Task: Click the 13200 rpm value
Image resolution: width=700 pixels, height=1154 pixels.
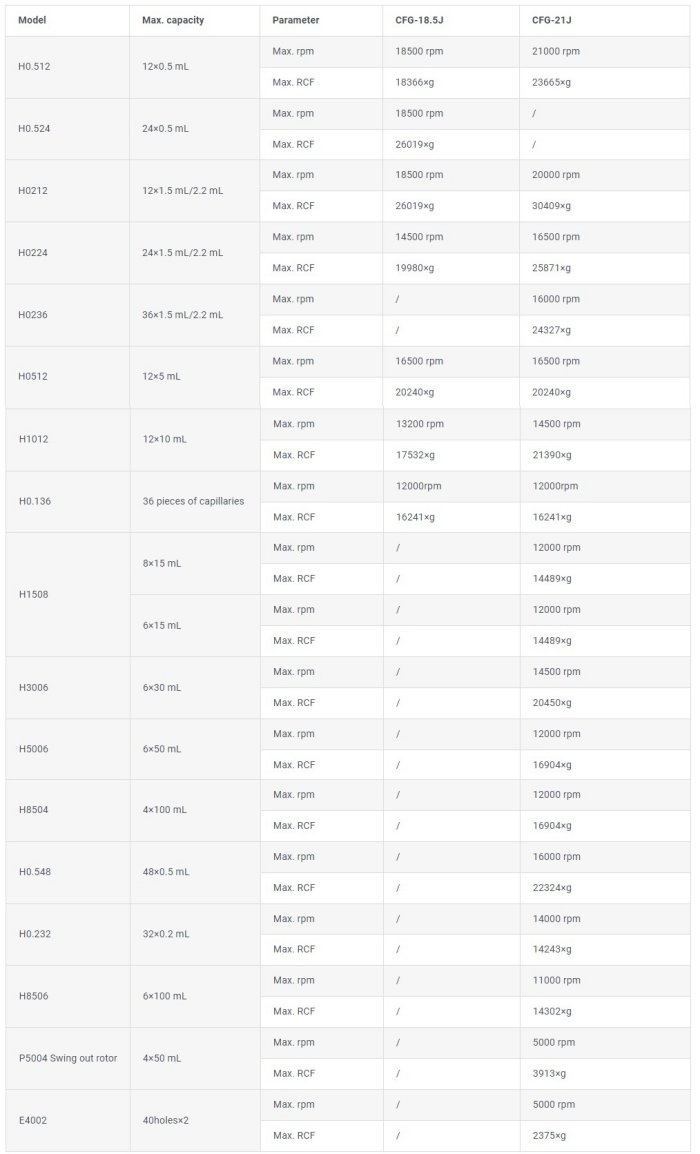Action: [419, 424]
